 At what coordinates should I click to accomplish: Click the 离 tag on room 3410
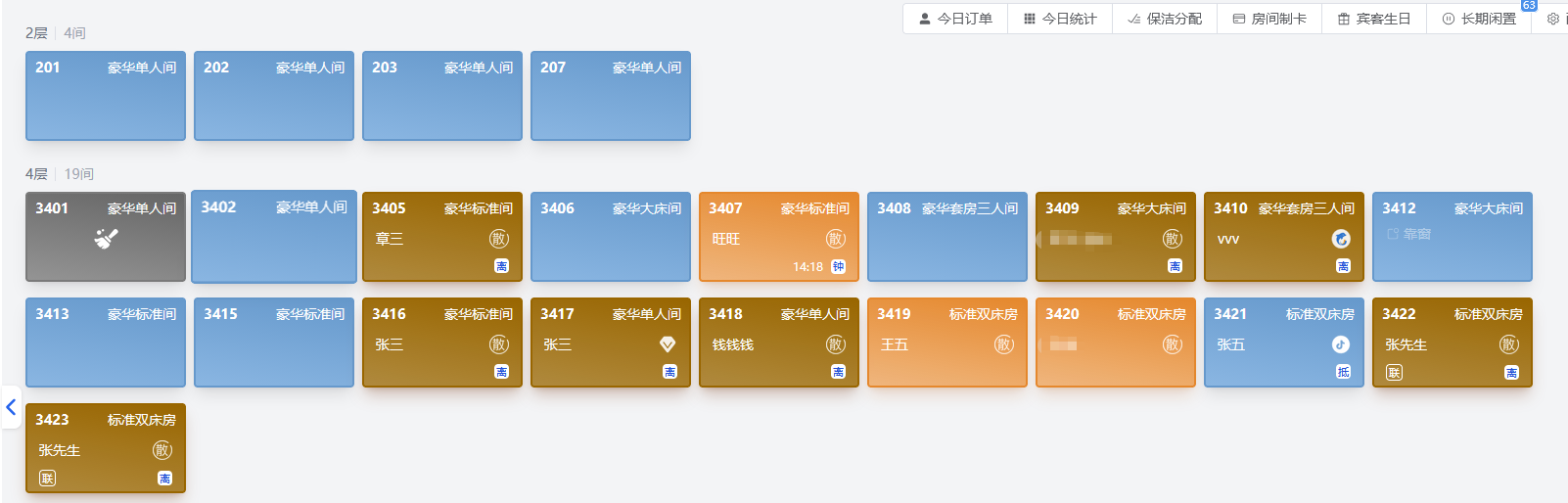(x=1343, y=266)
